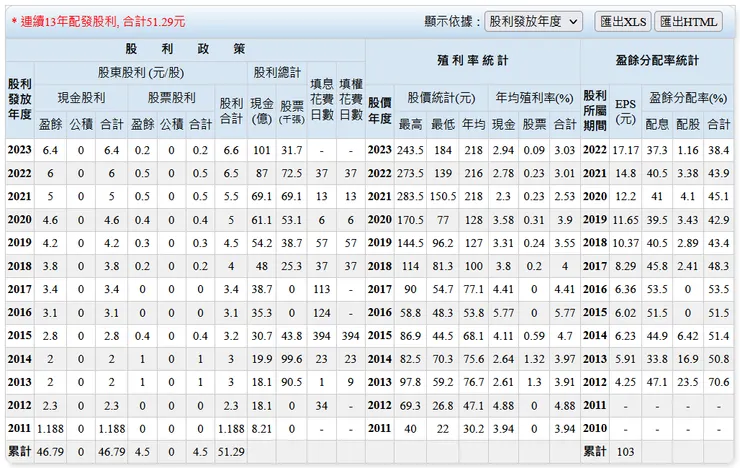Screen dimensions: 740x468
Task: Select the 2020 dividend year row label
Action: (x=19, y=219)
